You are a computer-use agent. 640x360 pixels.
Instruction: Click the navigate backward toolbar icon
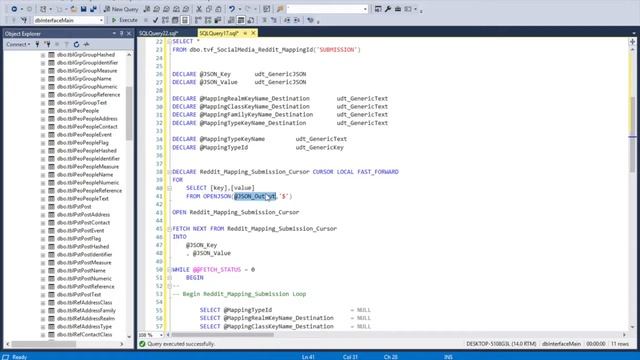pyautogui.click(x=14, y=9)
